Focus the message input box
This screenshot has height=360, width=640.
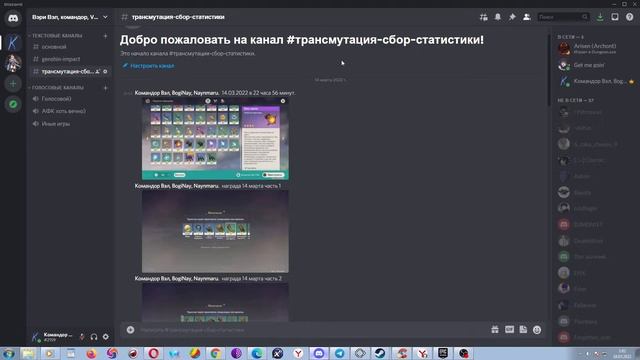312,330
